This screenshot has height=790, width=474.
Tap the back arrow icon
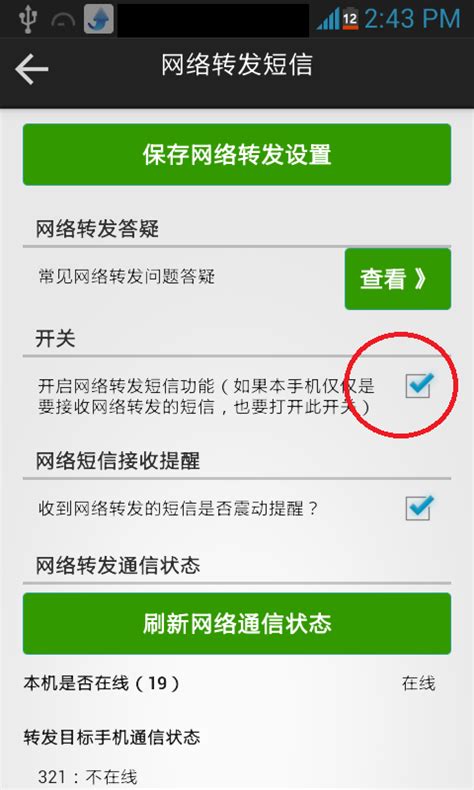pos(32,69)
